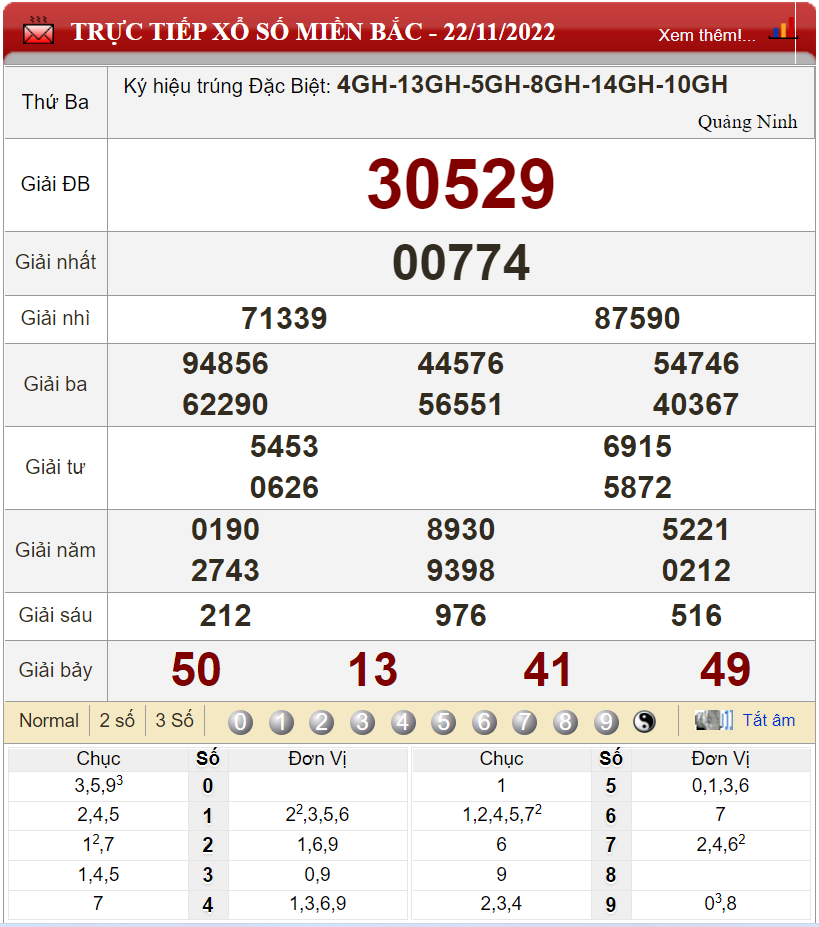The height and width of the screenshot is (927, 819).
Task: Click fourth prize number 0626
Action: coord(284,488)
